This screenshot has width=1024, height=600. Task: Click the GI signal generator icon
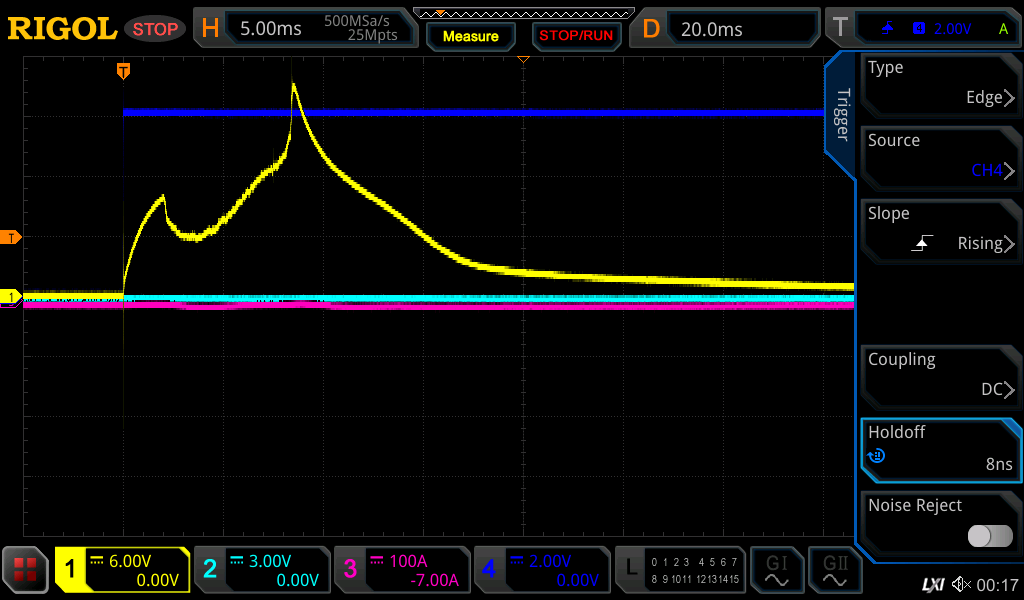click(x=776, y=570)
